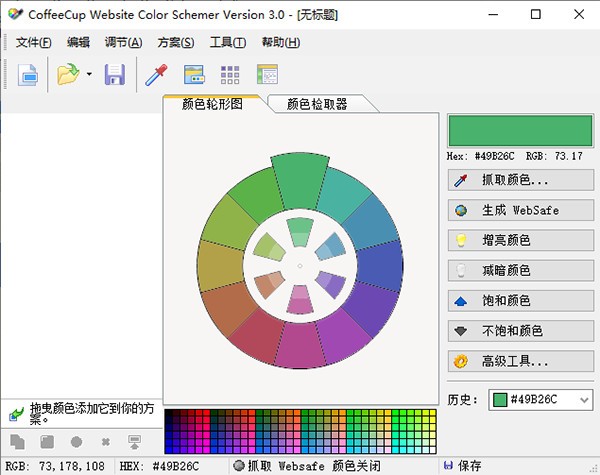The height and width of the screenshot is (475, 600).
Task: Select the eyedropper tool in toolbar
Action: click(156, 75)
